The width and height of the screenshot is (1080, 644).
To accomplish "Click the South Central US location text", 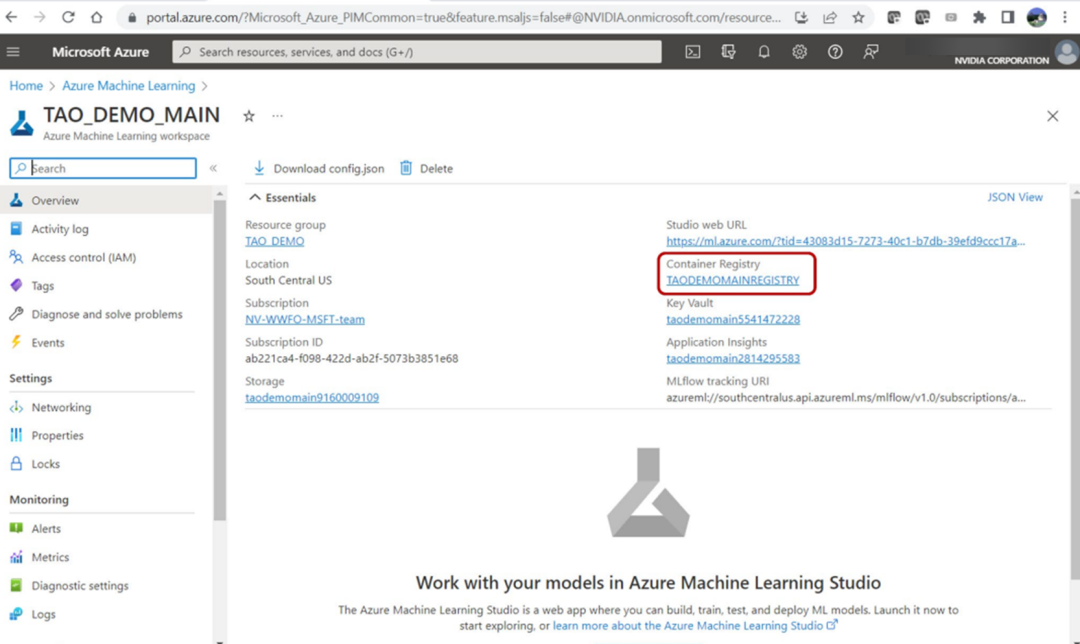I will tap(289, 280).
